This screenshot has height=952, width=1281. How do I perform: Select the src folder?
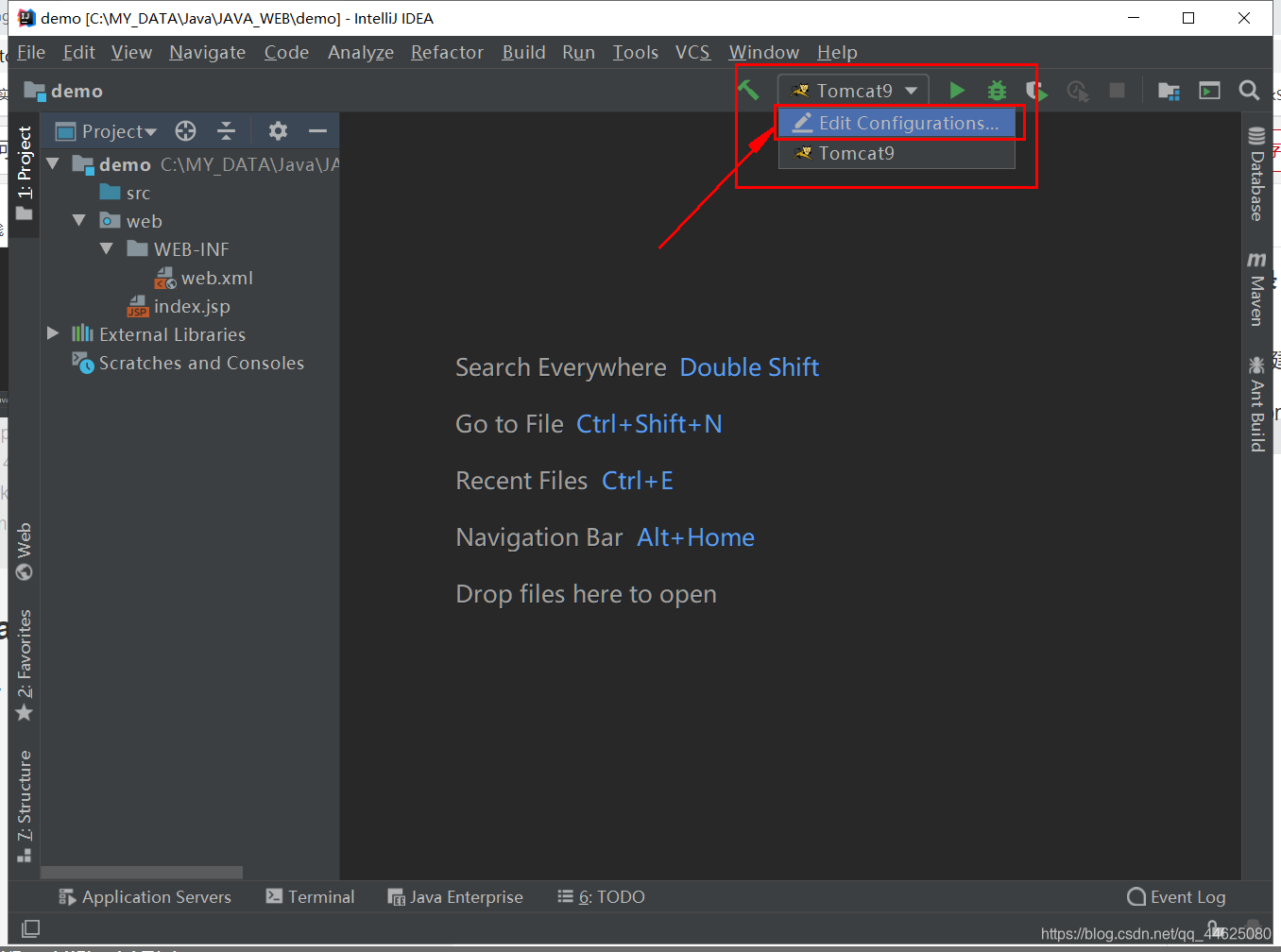tap(126, 193)
